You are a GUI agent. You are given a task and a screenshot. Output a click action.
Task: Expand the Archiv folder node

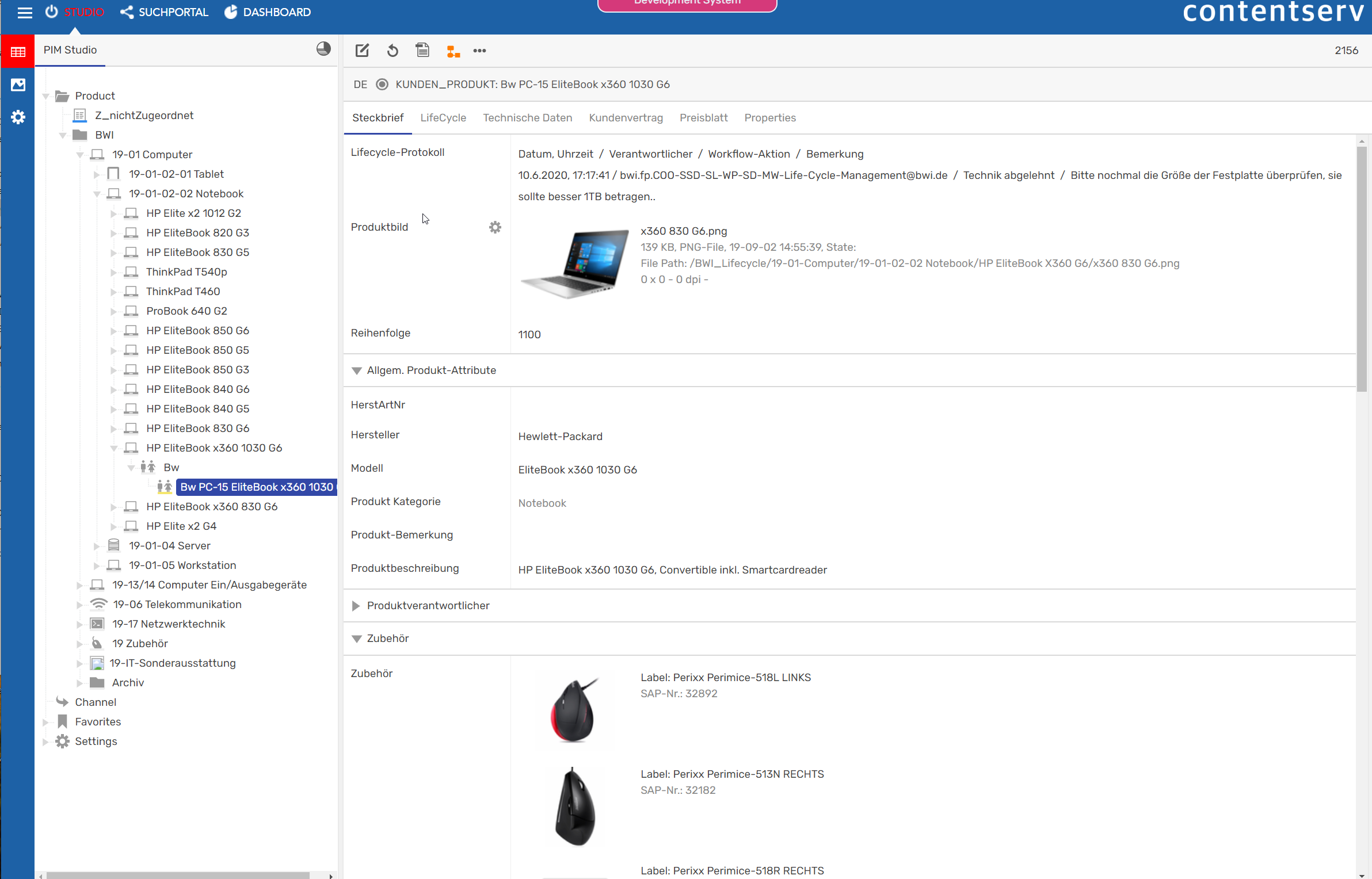(80, 683)
